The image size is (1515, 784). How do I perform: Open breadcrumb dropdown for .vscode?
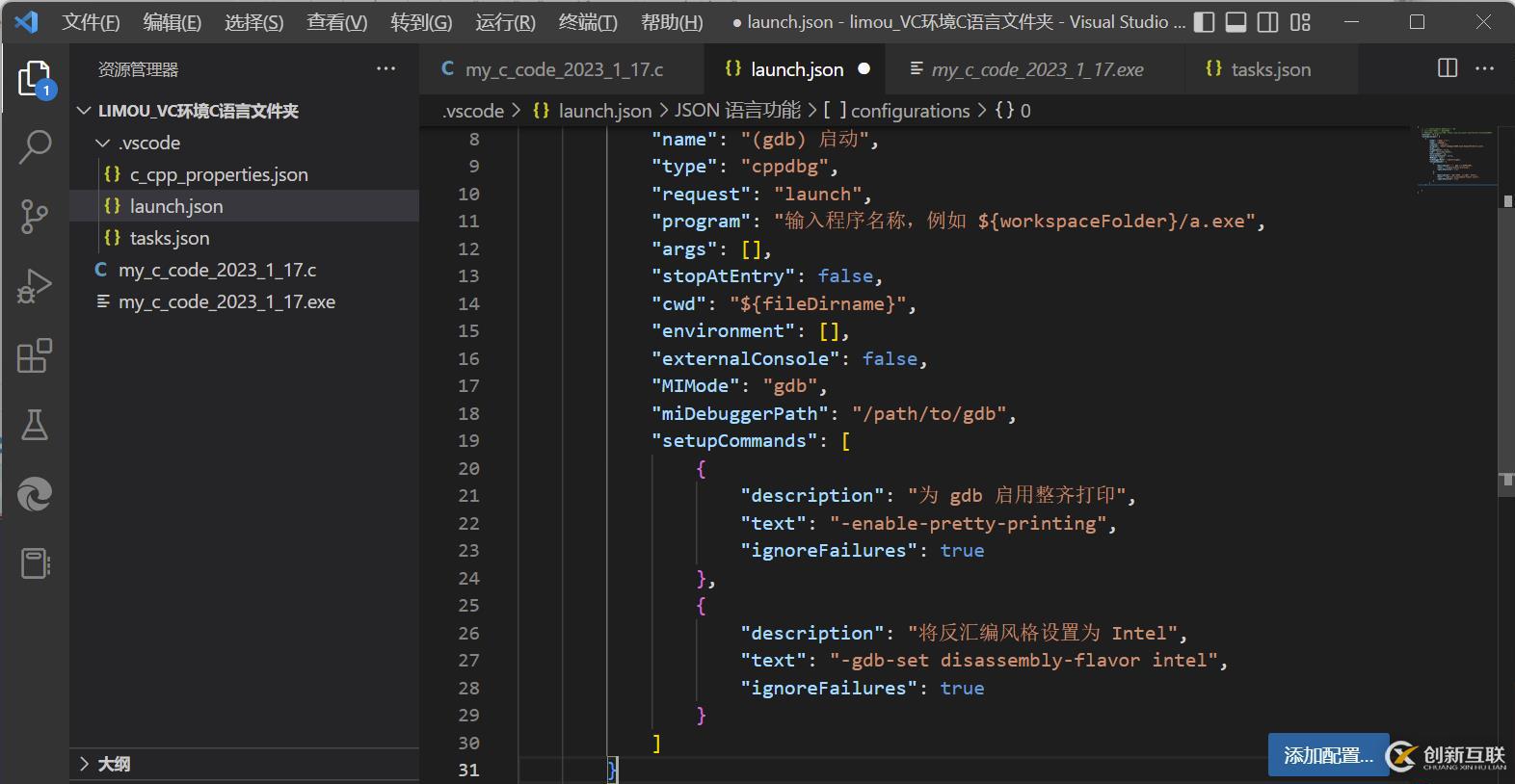click(x=472, y=111)
